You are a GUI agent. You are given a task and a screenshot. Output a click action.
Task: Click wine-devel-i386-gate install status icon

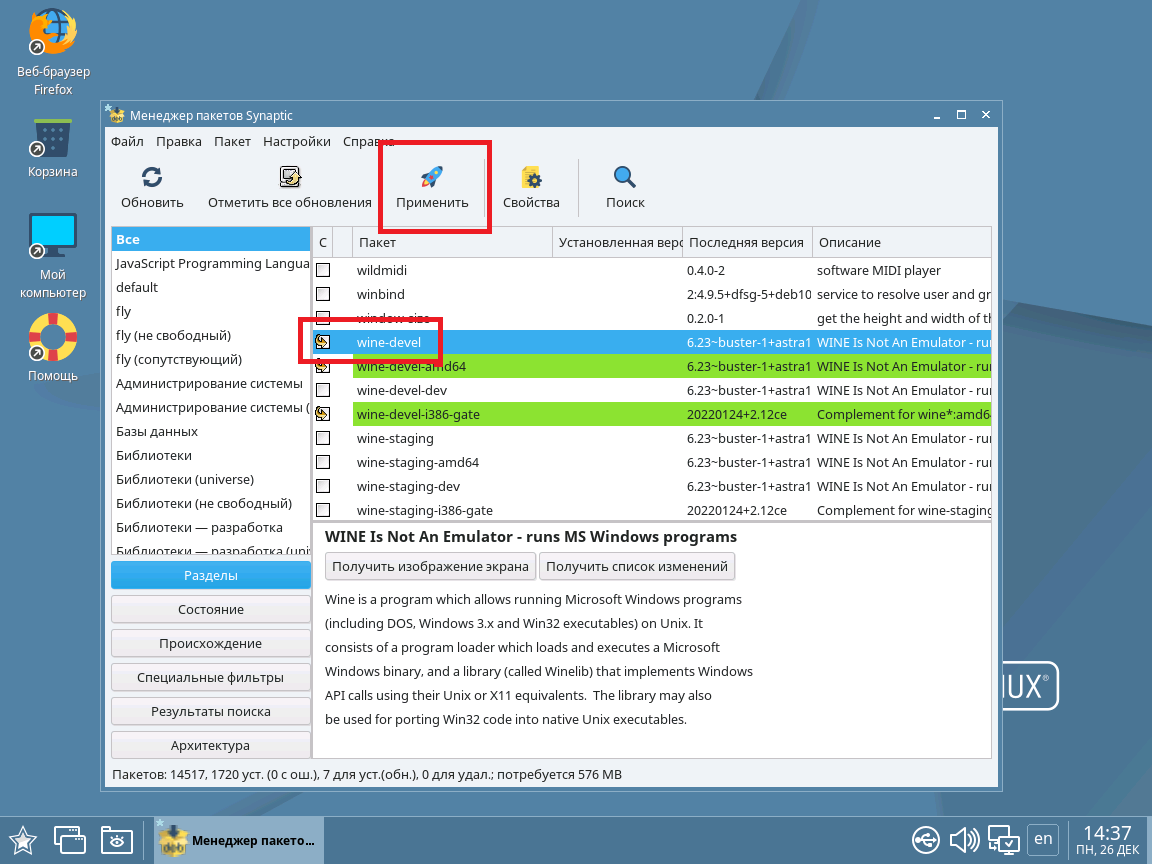tap(323, 414)
